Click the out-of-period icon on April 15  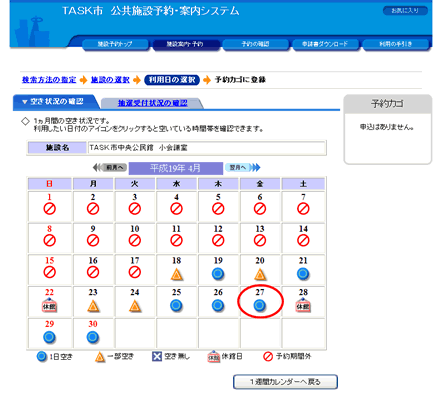49,272
